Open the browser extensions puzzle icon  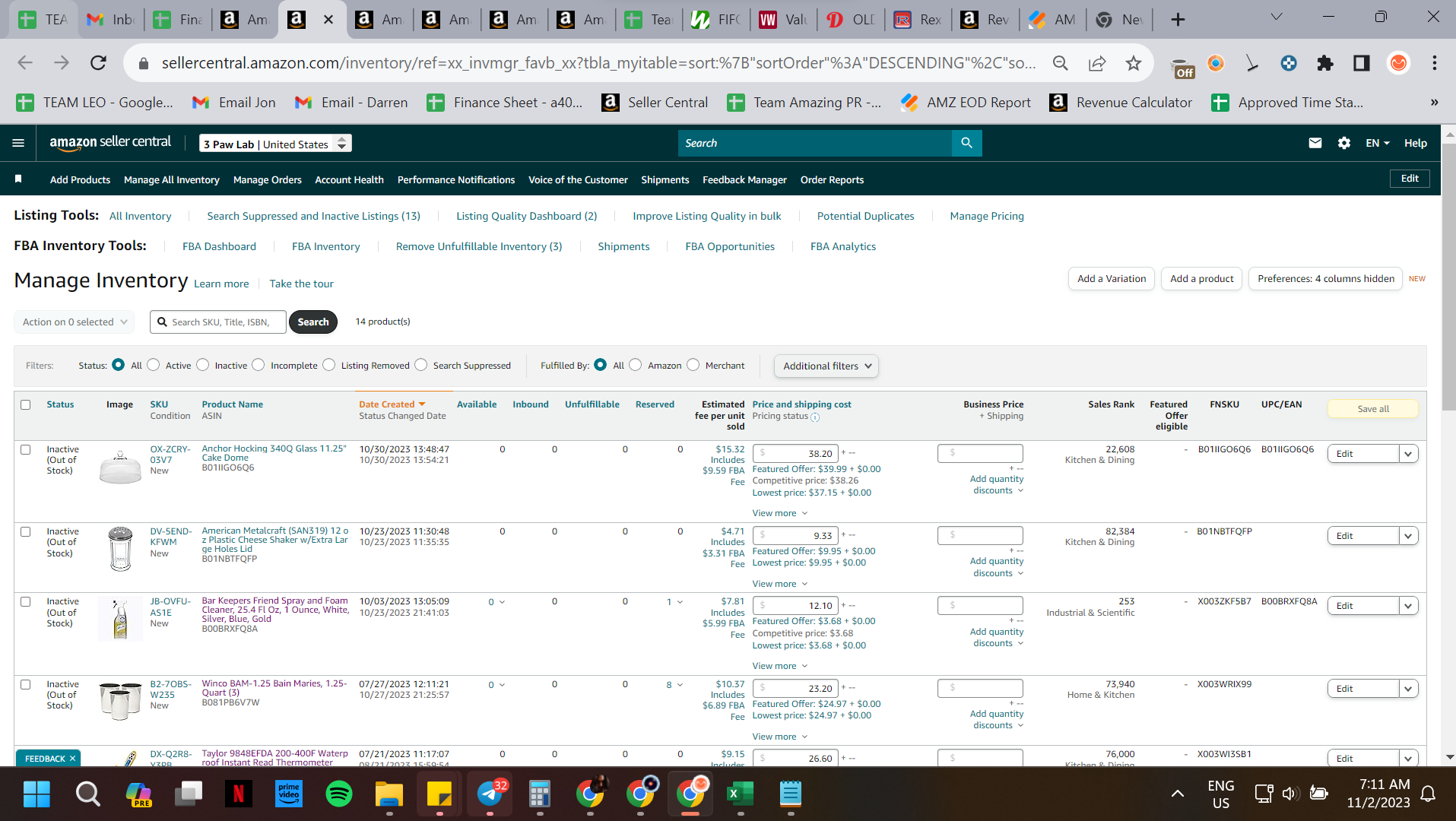pyautogui.click(x=1325, y=63)
